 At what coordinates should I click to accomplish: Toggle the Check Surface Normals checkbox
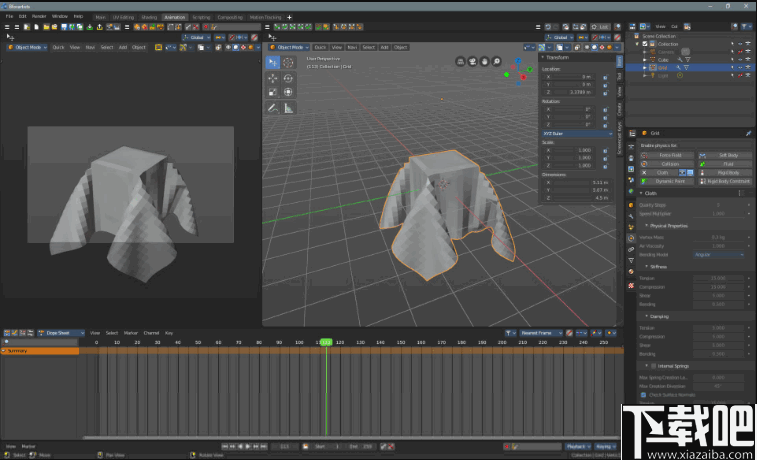tap(643, 395)
